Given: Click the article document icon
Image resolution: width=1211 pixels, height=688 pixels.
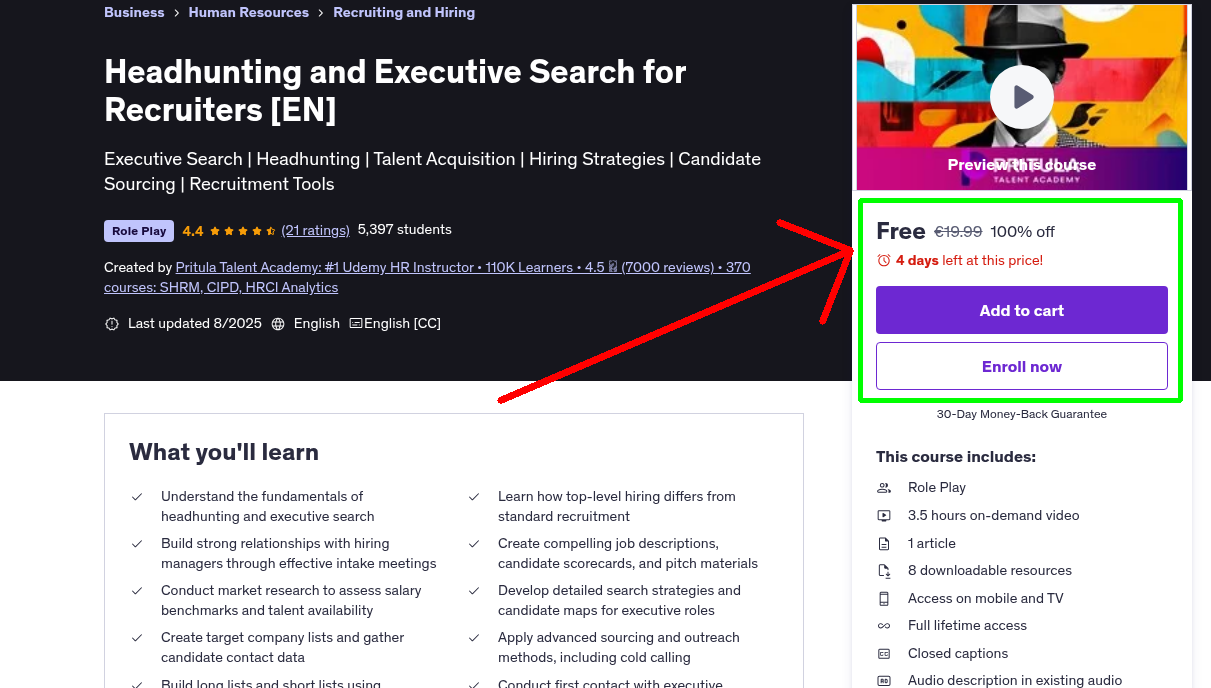Looking at the screenshot, I should [884, 544].
